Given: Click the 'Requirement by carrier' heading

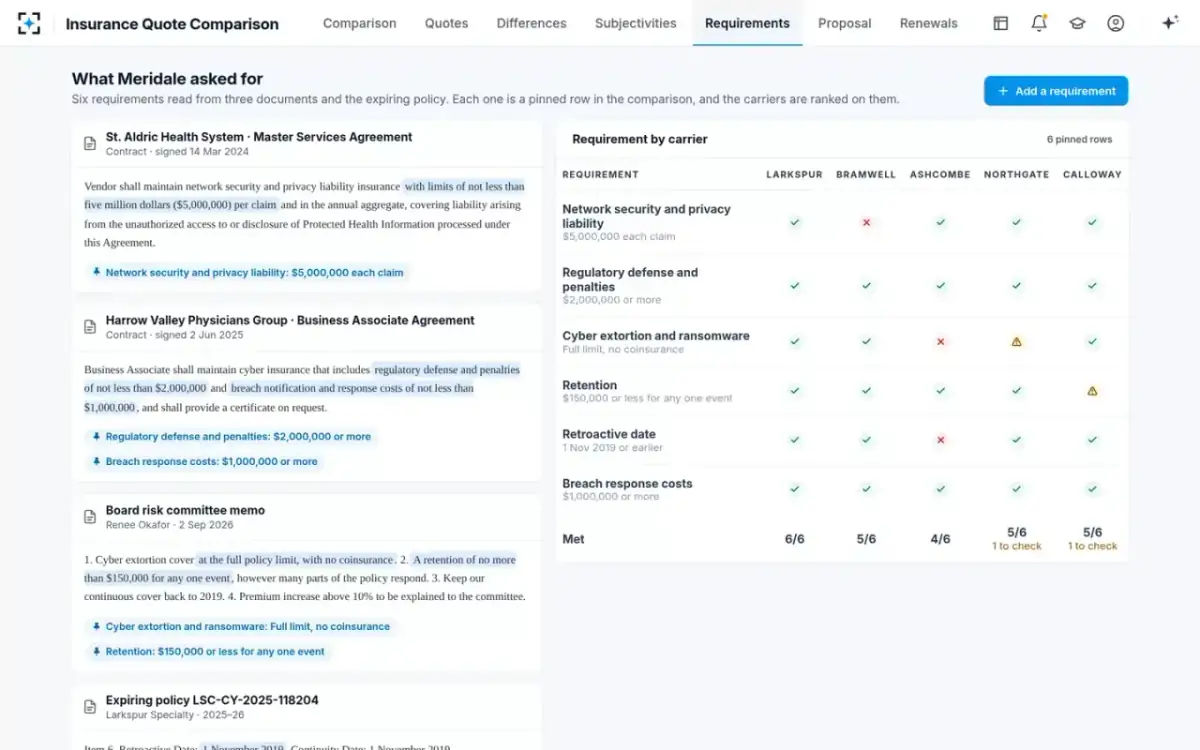Looking at the screenshot, I should click(640, 140).
